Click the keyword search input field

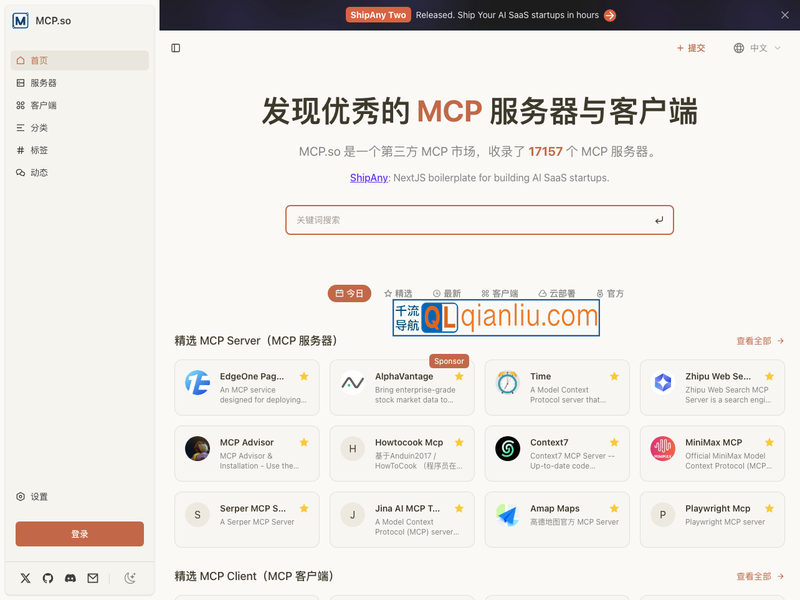(480, 219)
